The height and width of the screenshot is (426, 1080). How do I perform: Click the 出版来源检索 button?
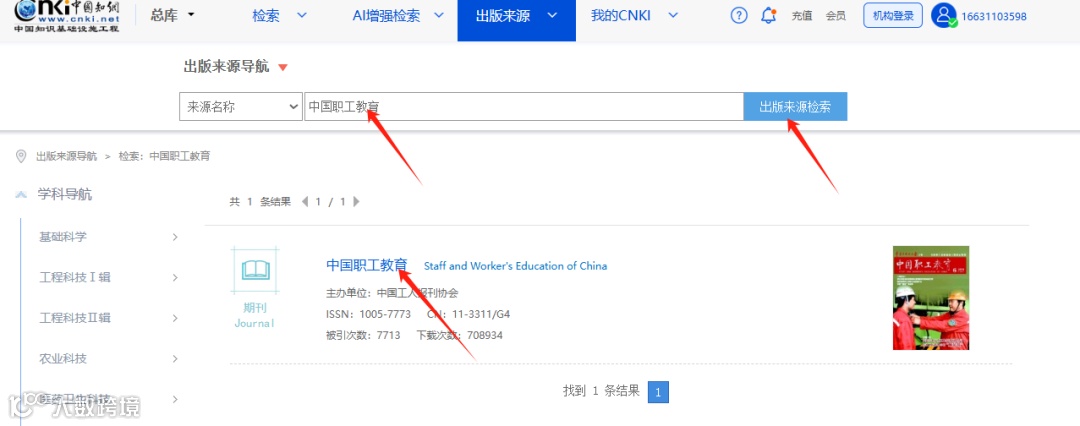795,107
